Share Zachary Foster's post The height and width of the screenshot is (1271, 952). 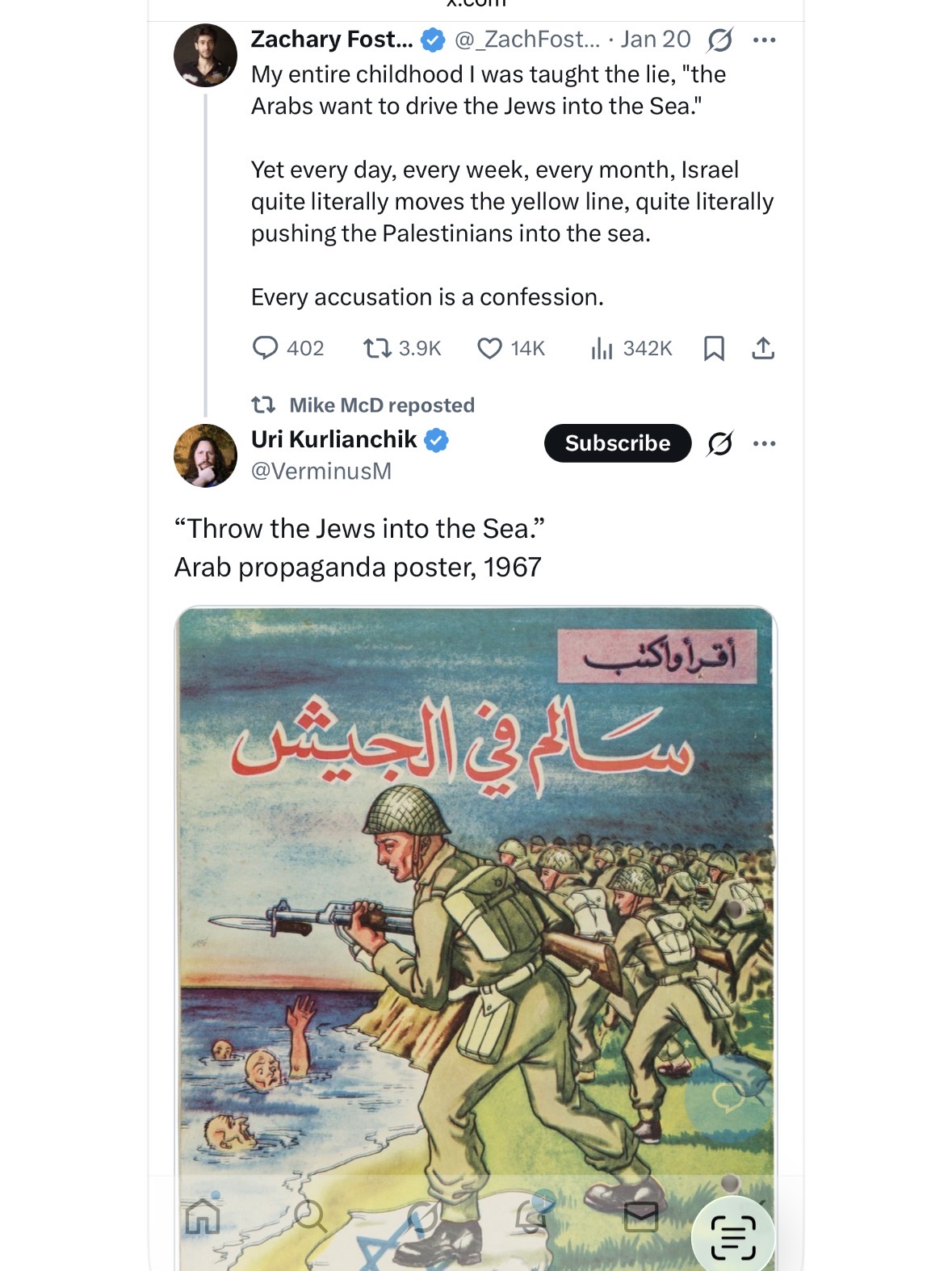click(x=763, y=348)
